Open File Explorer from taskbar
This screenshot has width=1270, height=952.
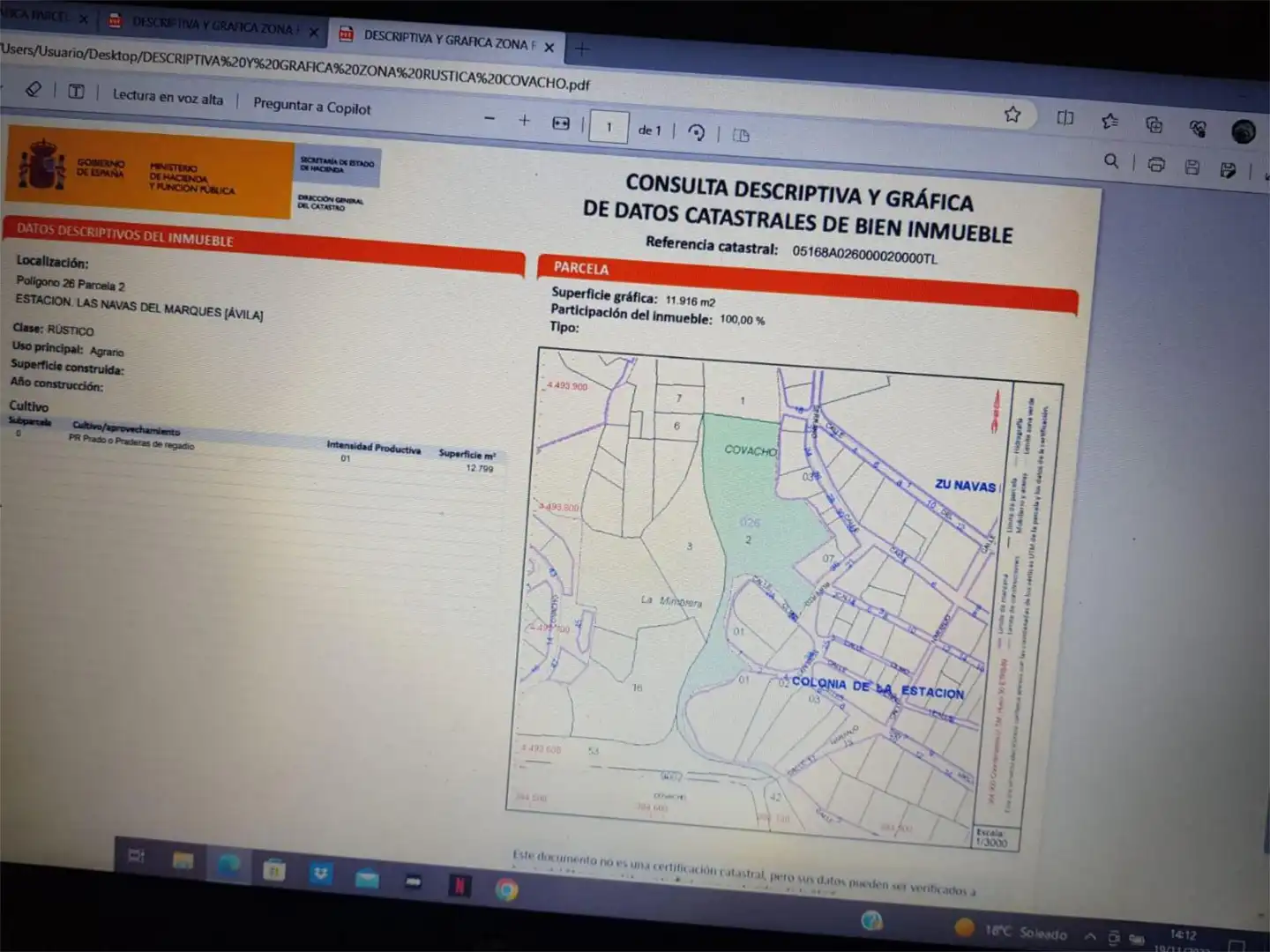pos(183,859)
